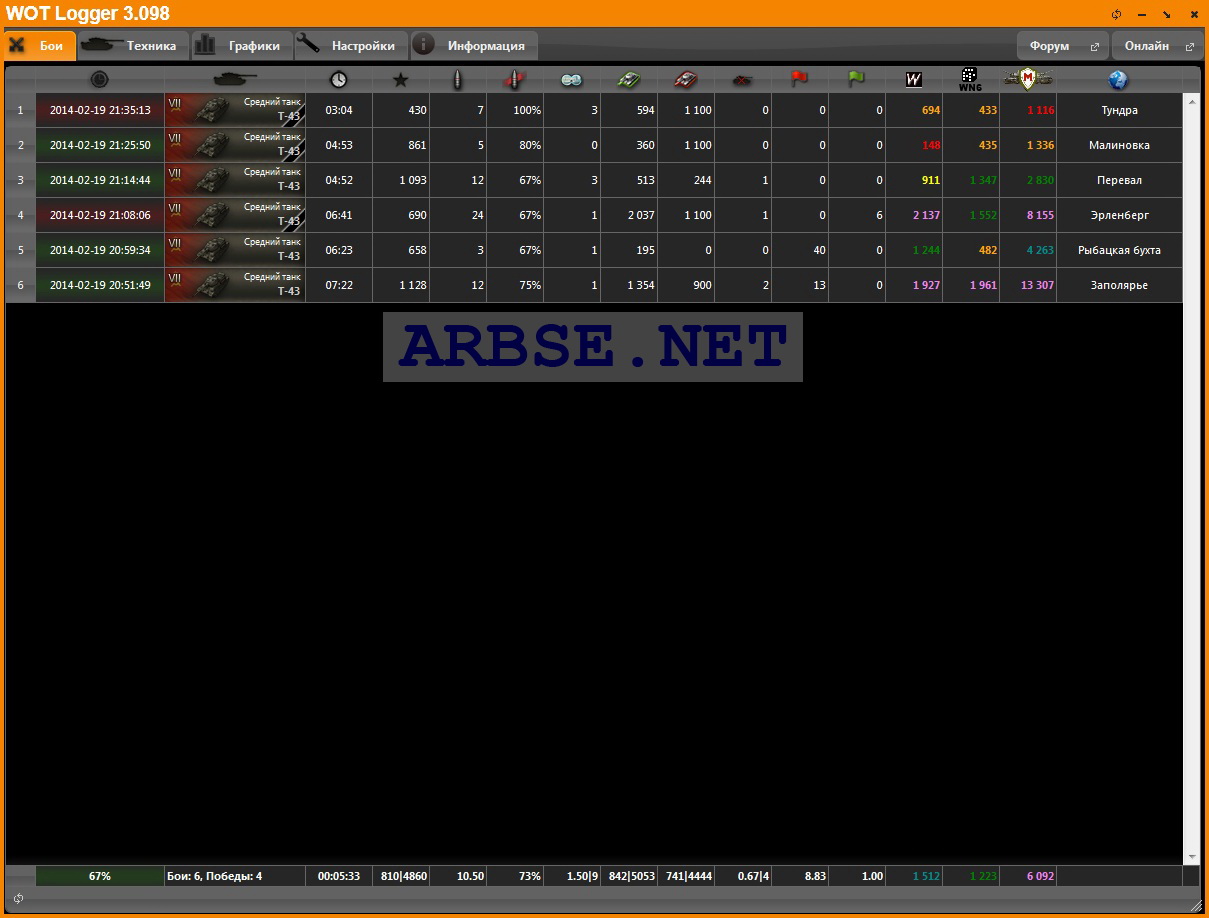Image resolution: width=1209 pixels, height=918 pixels.
Task: Select the battle dated 2014-02-19 21:08:06
Action: pos(100,215)
